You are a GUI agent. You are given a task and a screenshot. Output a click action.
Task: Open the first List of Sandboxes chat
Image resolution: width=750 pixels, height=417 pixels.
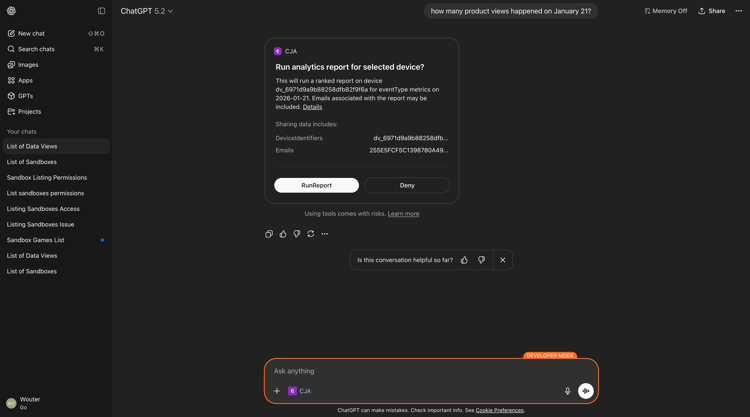[x=56, y=162]
